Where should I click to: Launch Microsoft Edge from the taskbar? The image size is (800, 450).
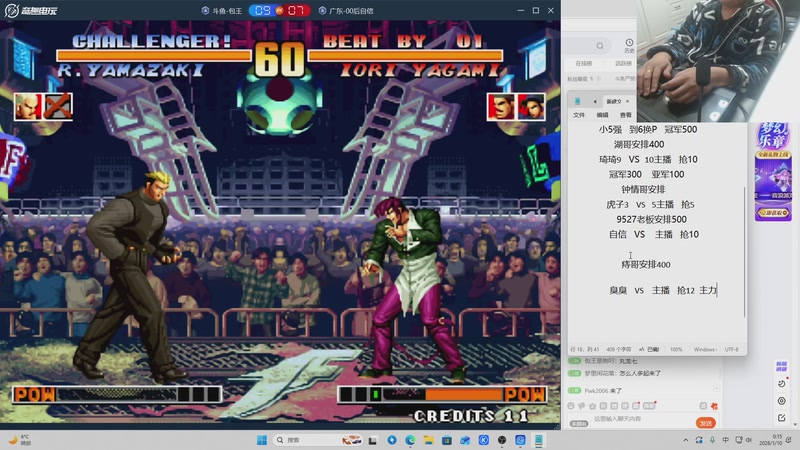[x=410, y=440]
